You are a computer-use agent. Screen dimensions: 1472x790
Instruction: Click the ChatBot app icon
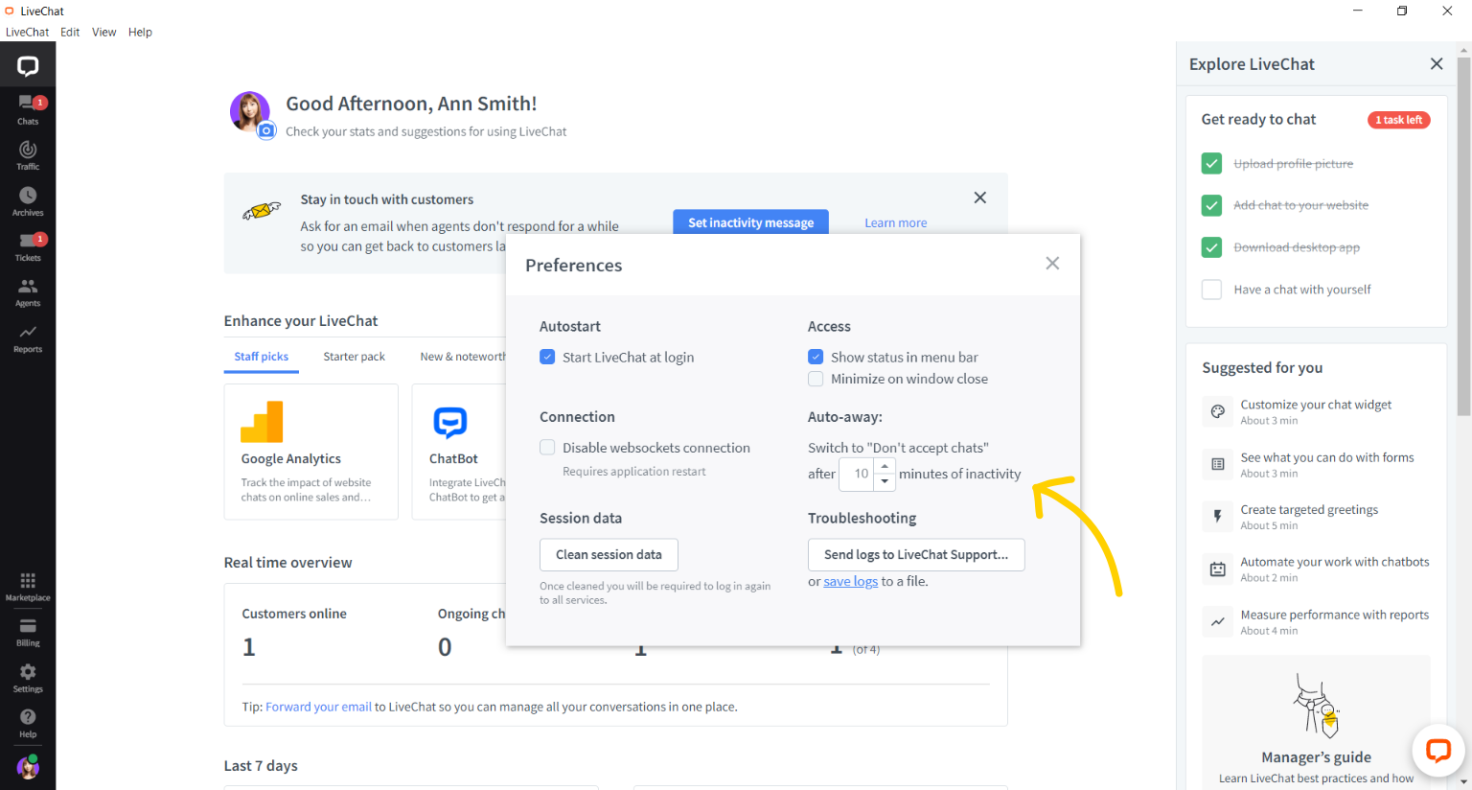point(450,422)
